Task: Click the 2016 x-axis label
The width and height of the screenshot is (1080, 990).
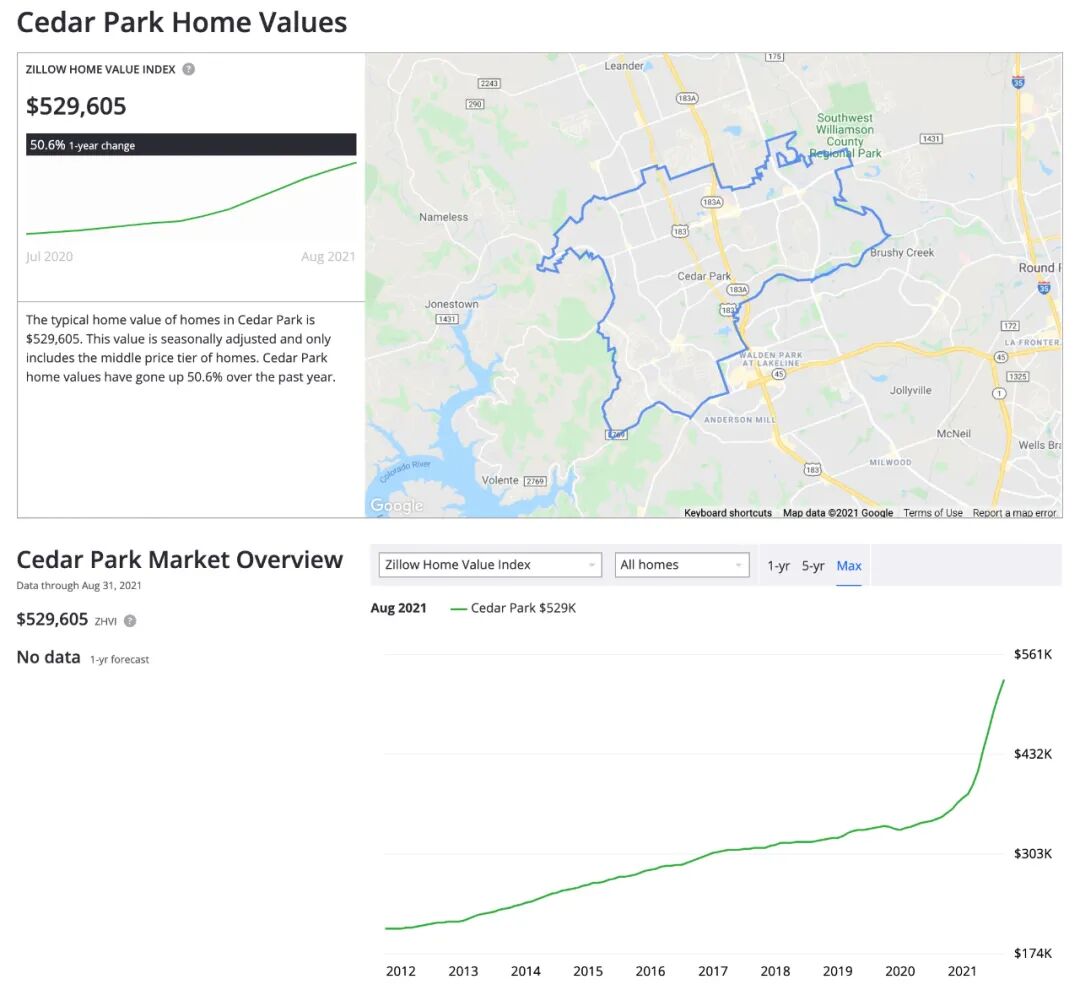Action: pyautogui.click(x=650, y=971)
